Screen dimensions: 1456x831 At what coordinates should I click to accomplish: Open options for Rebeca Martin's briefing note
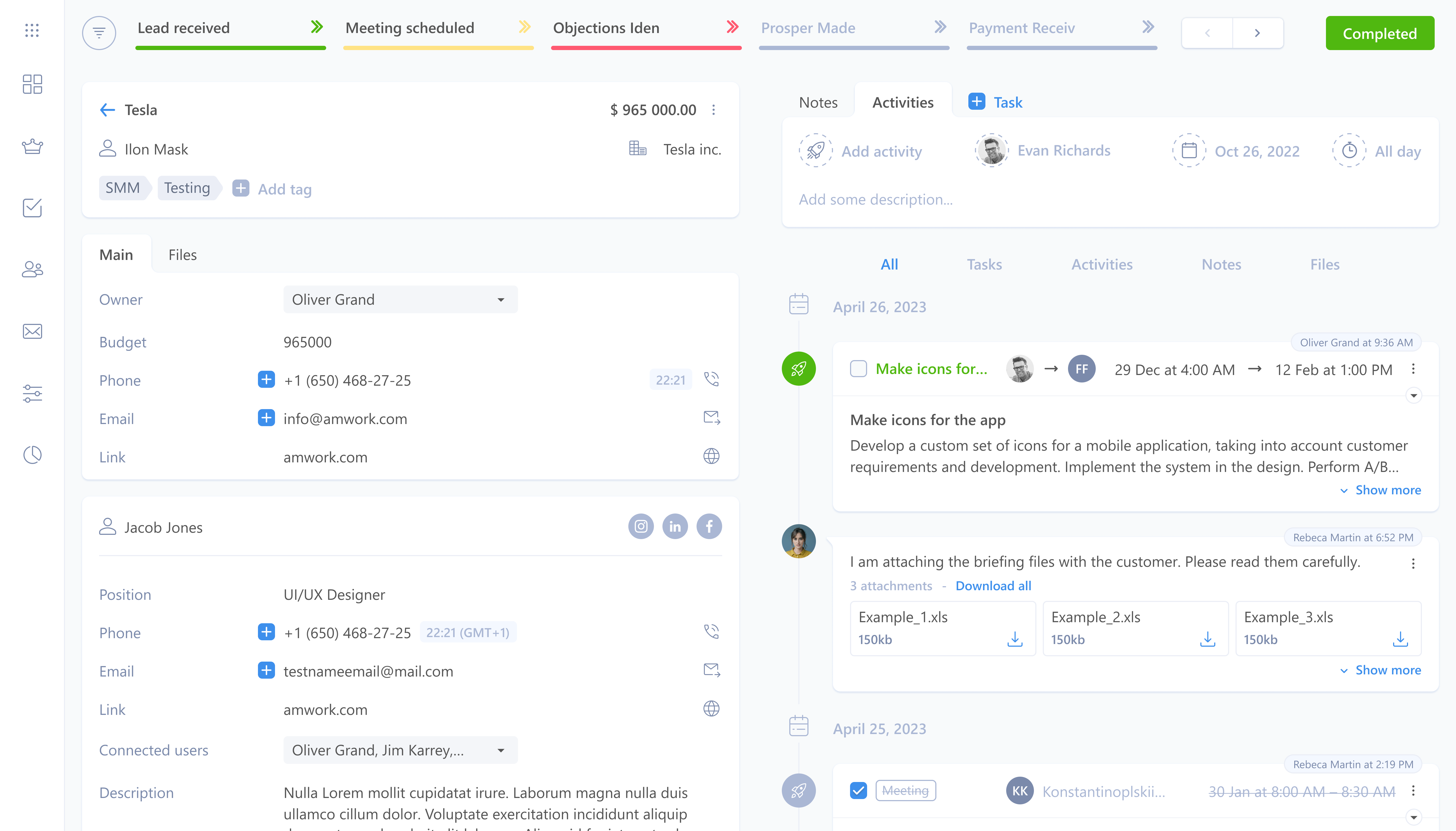coord(1413,563)
